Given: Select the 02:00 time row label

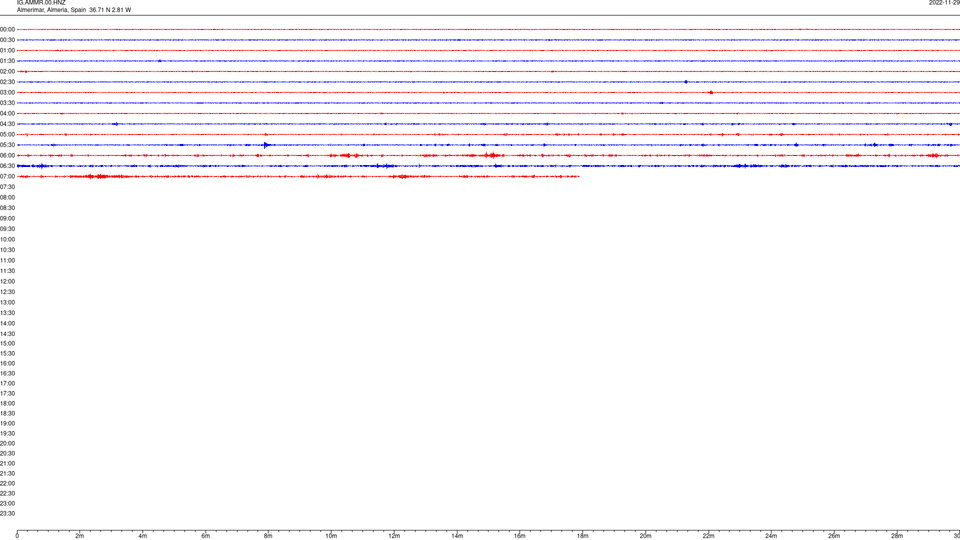Looking at the screenshot, I should [x=7, y=72].
